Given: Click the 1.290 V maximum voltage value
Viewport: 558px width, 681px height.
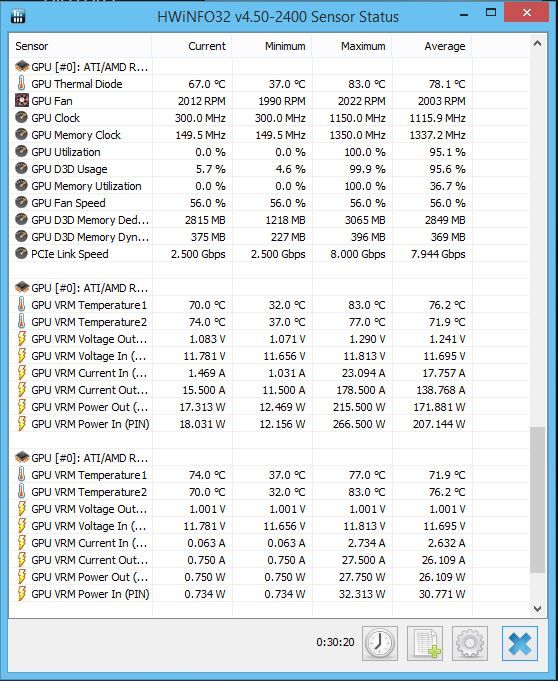Looking at the screenshot, I should click(x=367, y=339).
